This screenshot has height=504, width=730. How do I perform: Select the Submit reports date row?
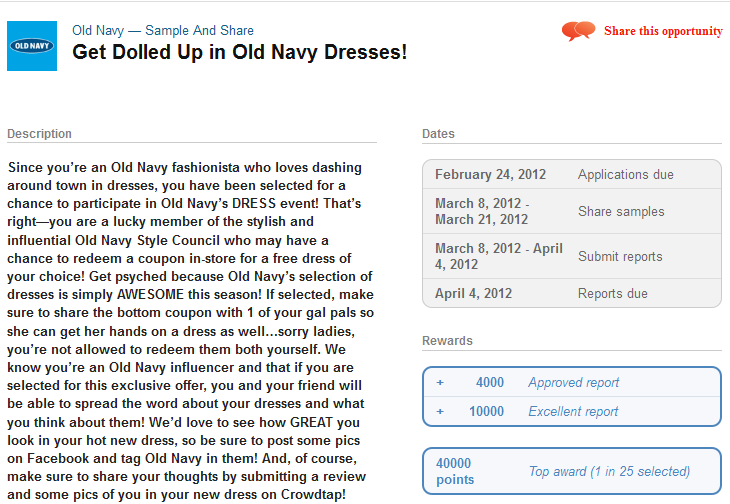pyautogui.click(x=572, y=256)
